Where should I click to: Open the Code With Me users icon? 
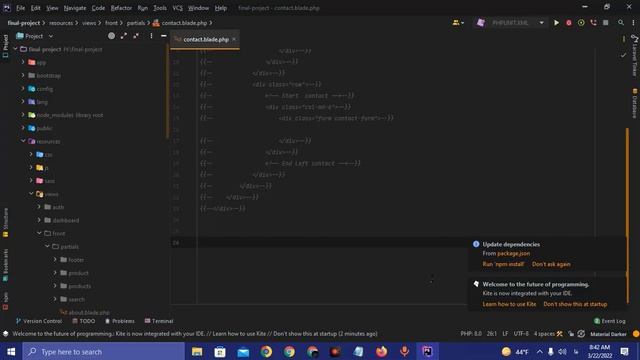coord(458,23)
